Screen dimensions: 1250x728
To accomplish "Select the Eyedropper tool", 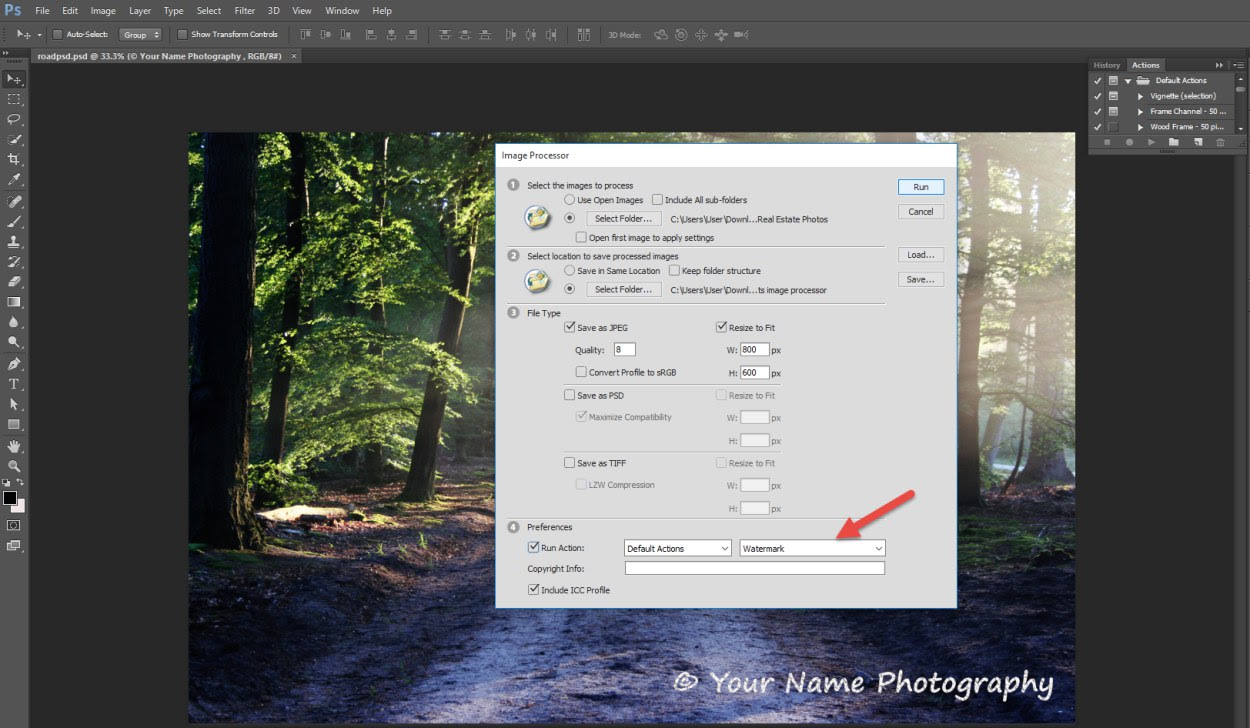I will pyautogui.click(x=14, y=180).
